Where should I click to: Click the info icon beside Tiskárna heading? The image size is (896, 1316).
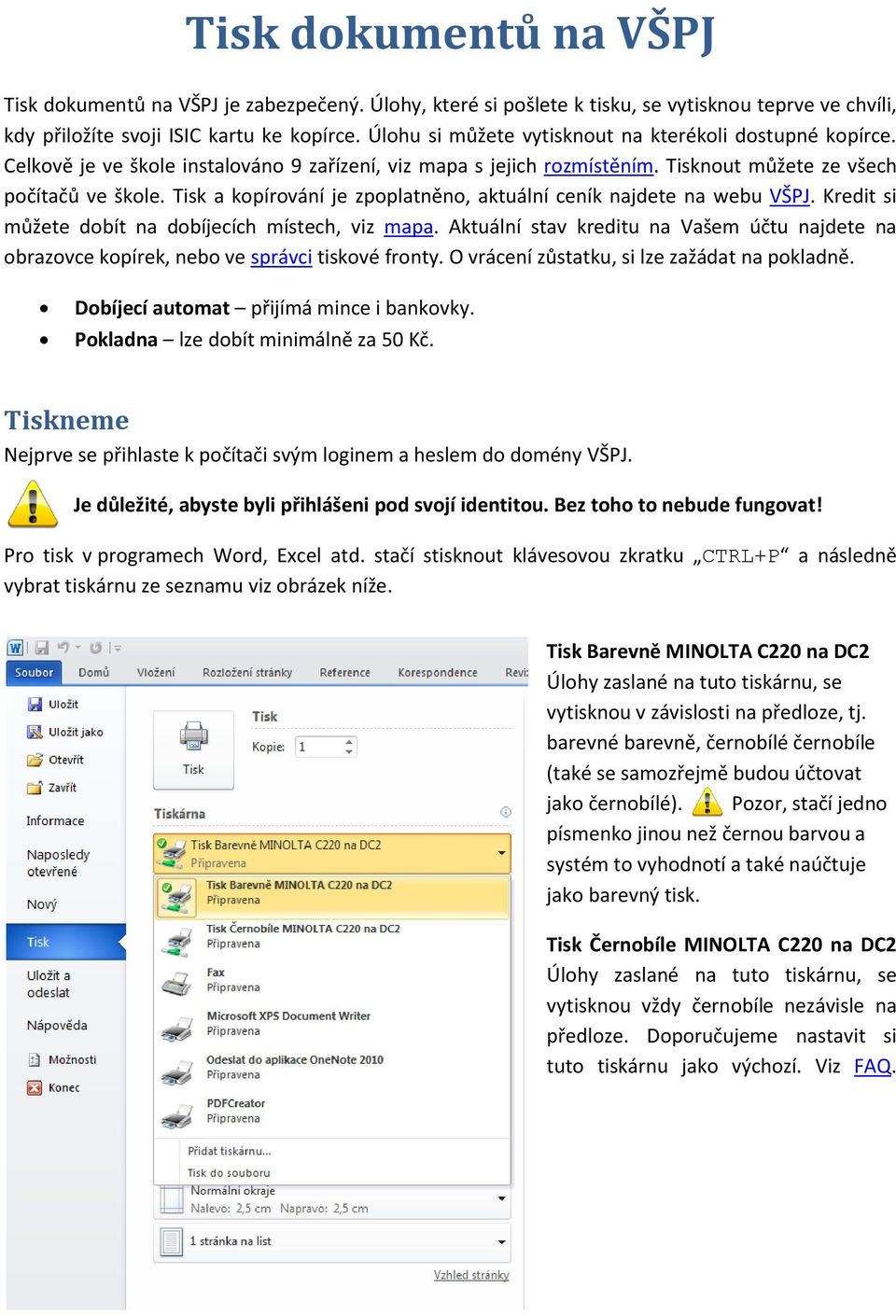[505, 812]
